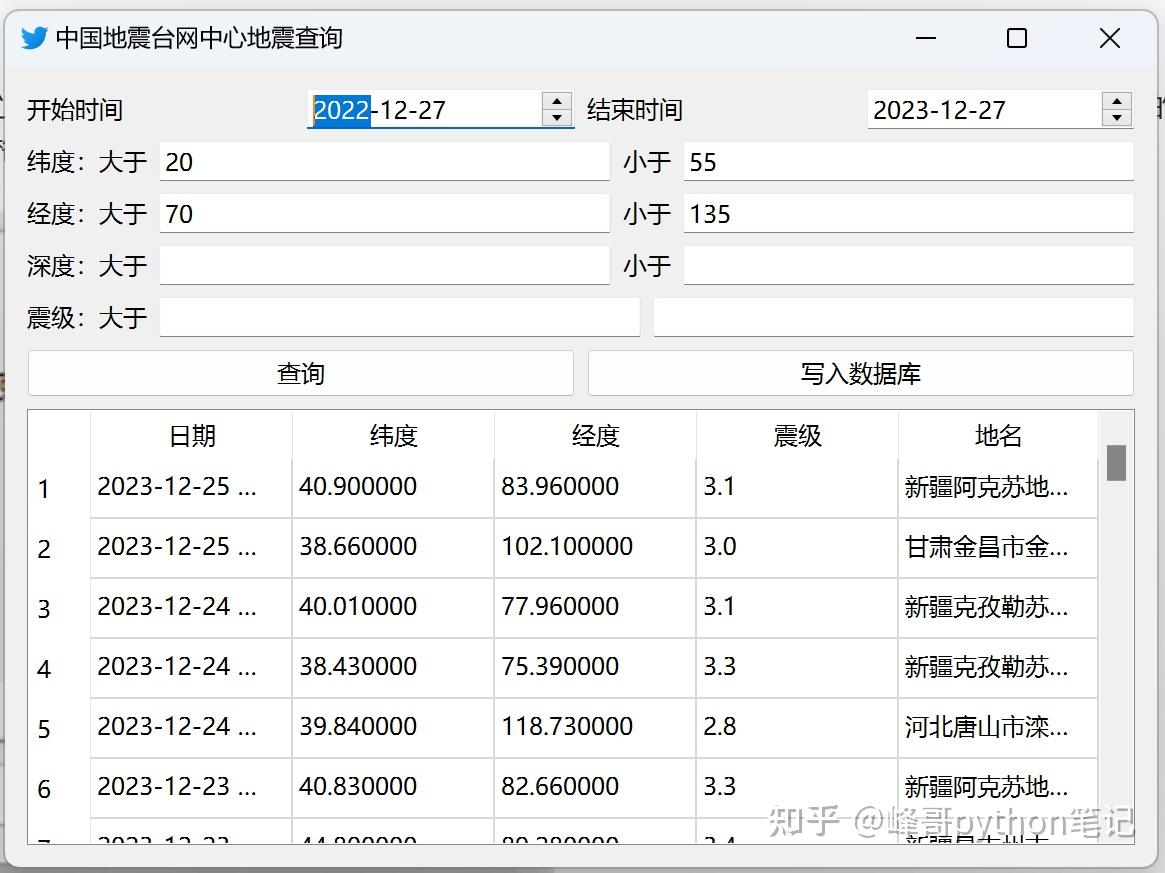Screen dimensions: 1165x873
Task: Sort by the 纬度 column header
Action: 394,435
